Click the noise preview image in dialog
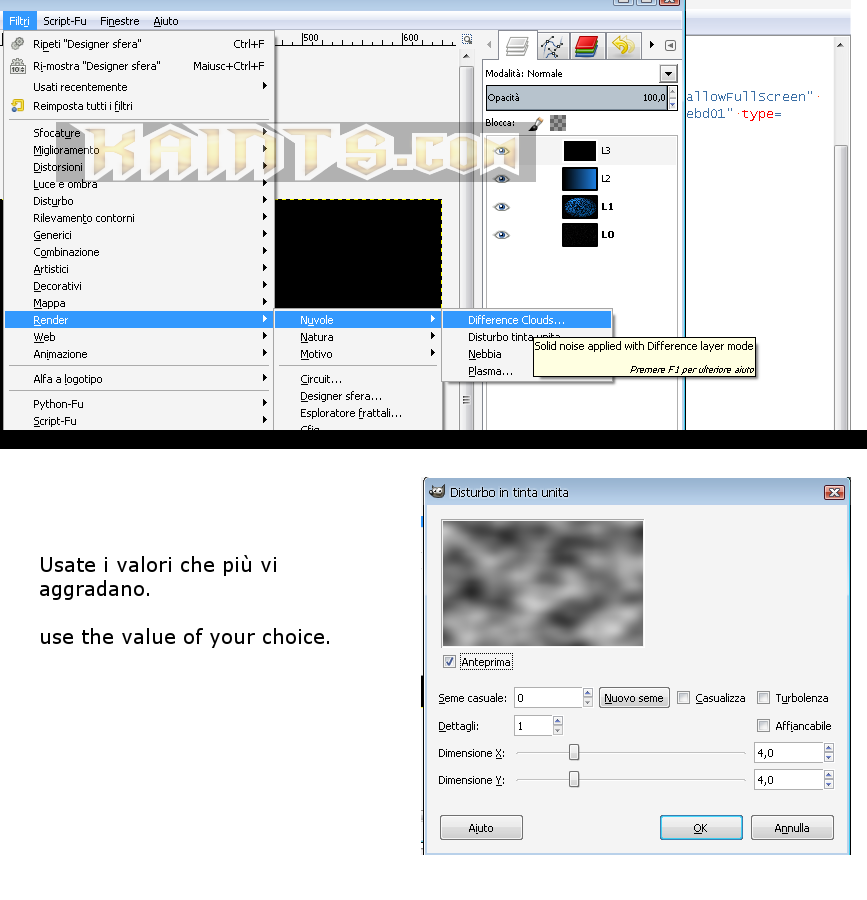The height and width of the screenshot is (900, 867). click(x=543, y=583)
